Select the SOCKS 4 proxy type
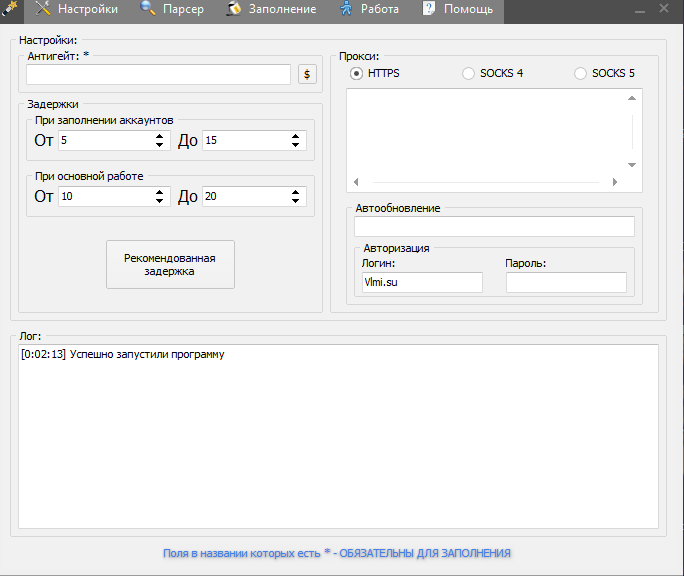 (469, 73)
